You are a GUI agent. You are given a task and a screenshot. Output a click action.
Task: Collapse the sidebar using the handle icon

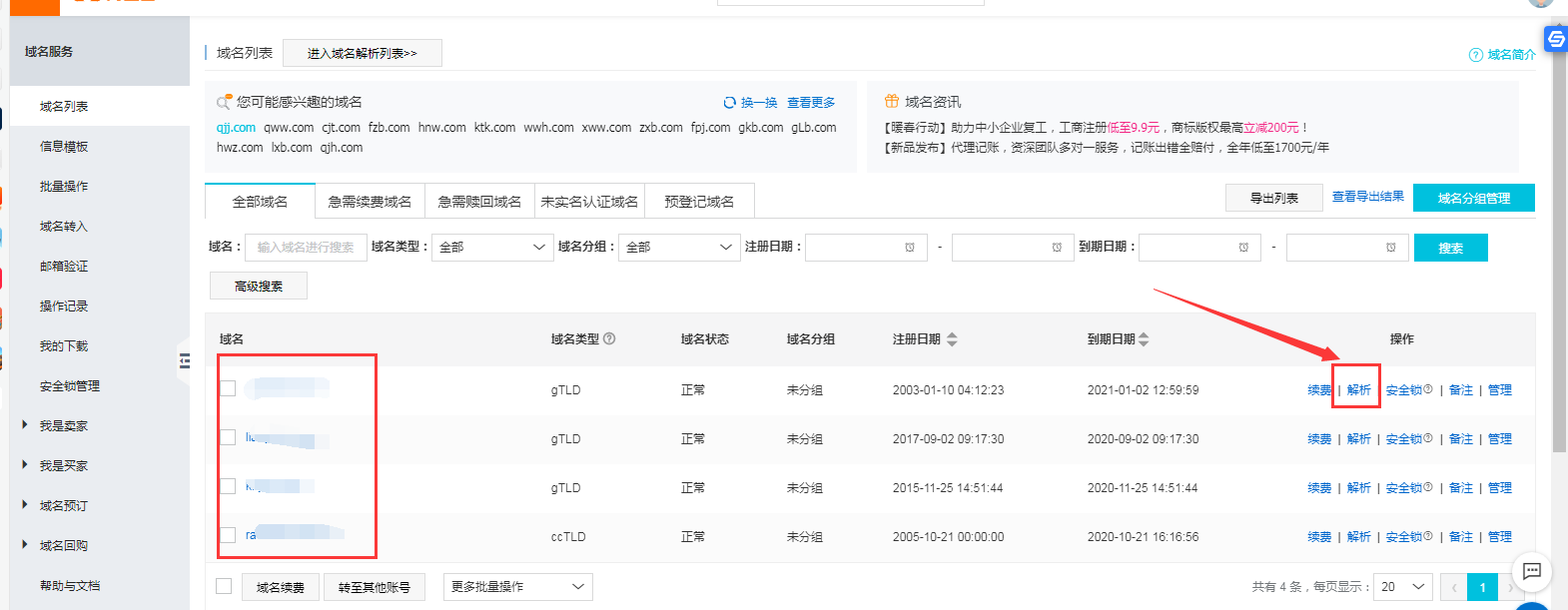point(185,360)
